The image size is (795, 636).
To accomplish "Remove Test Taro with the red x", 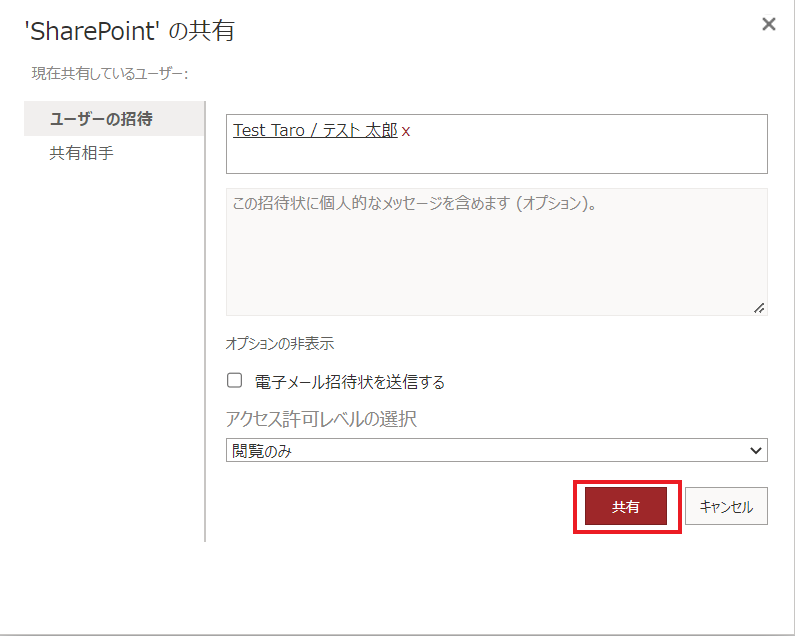I will point(406,132).
